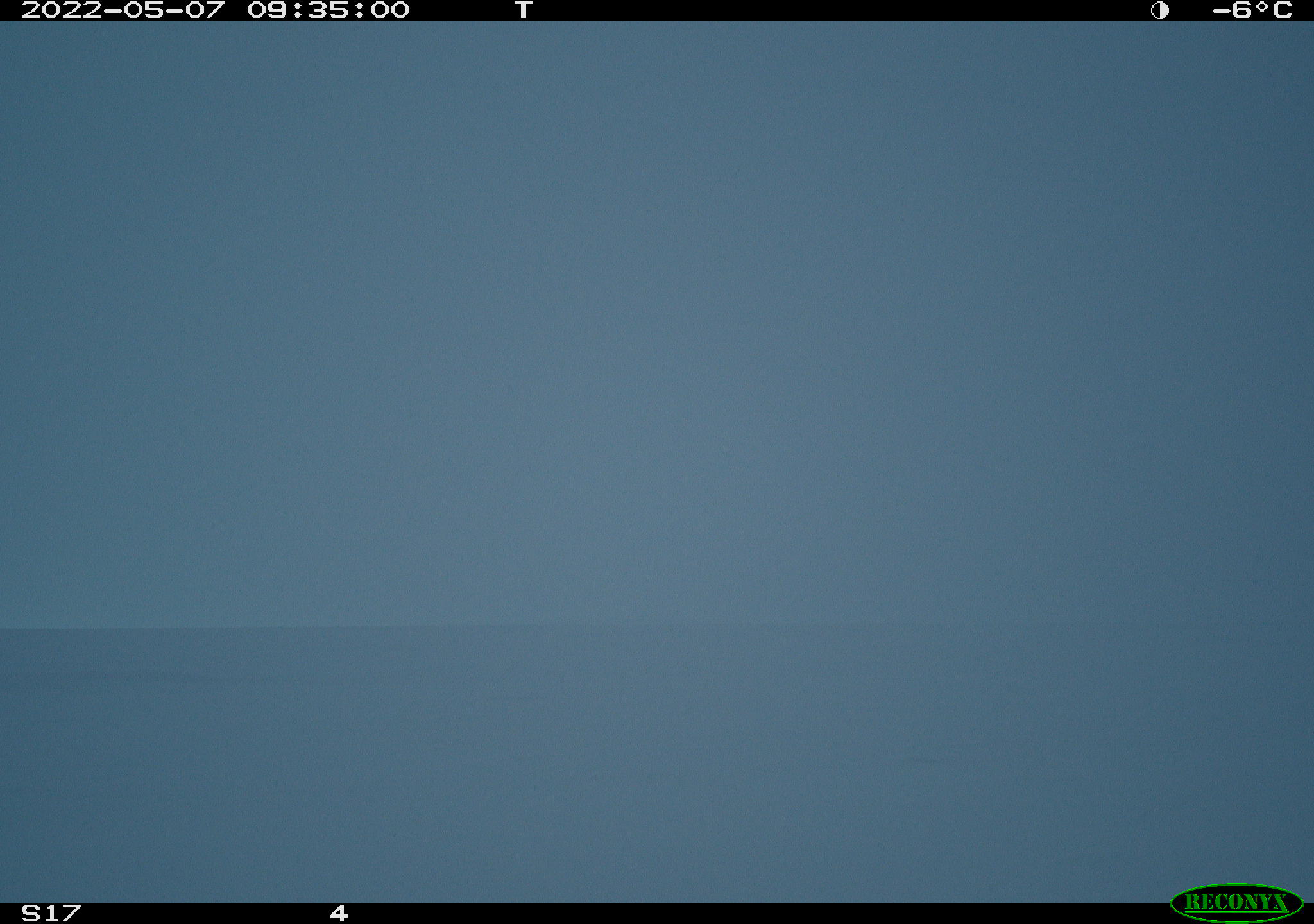Click the 'T' trigger indicator

click(524, 10)
